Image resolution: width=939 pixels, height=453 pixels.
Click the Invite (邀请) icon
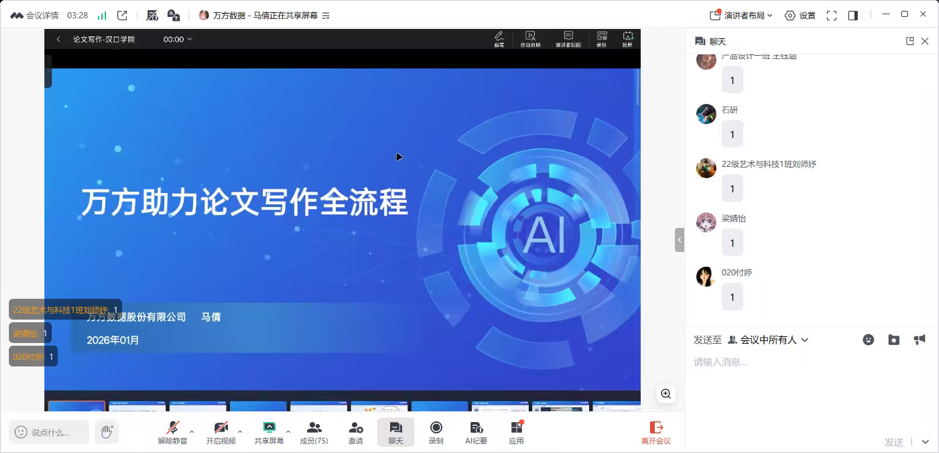click(355, 432)
